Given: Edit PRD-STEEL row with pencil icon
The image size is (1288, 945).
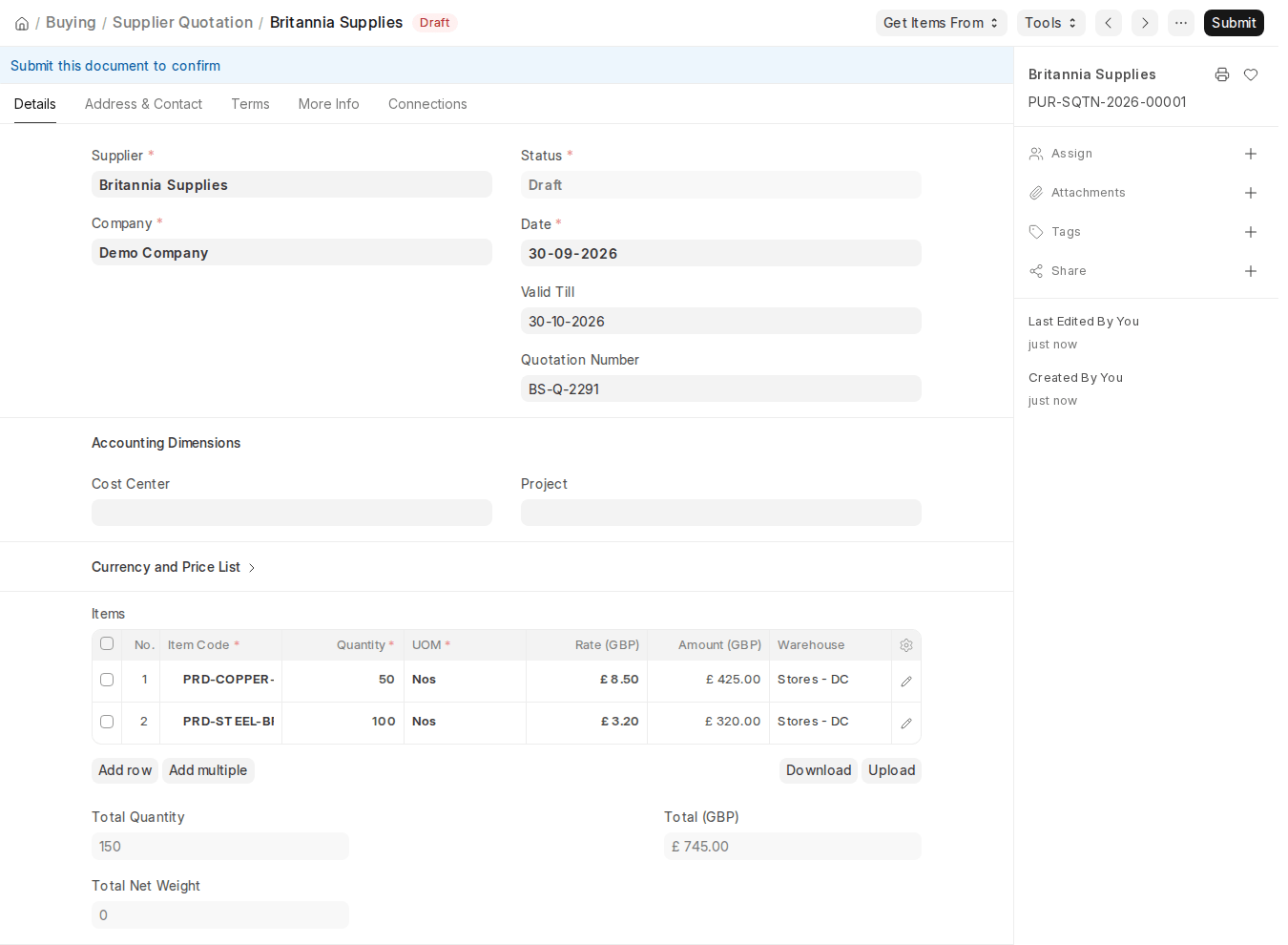Looking at the screenshot, I should [906, 724].
